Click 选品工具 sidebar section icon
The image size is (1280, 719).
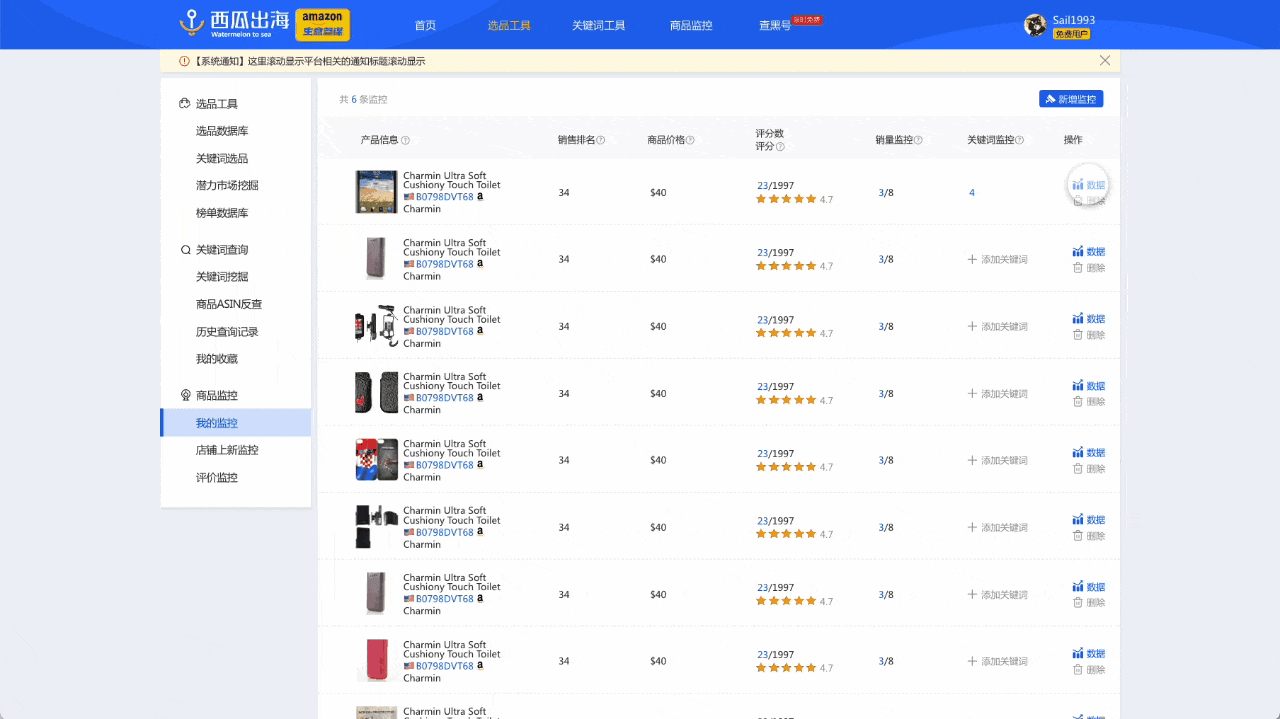click(x=185, y=104)
